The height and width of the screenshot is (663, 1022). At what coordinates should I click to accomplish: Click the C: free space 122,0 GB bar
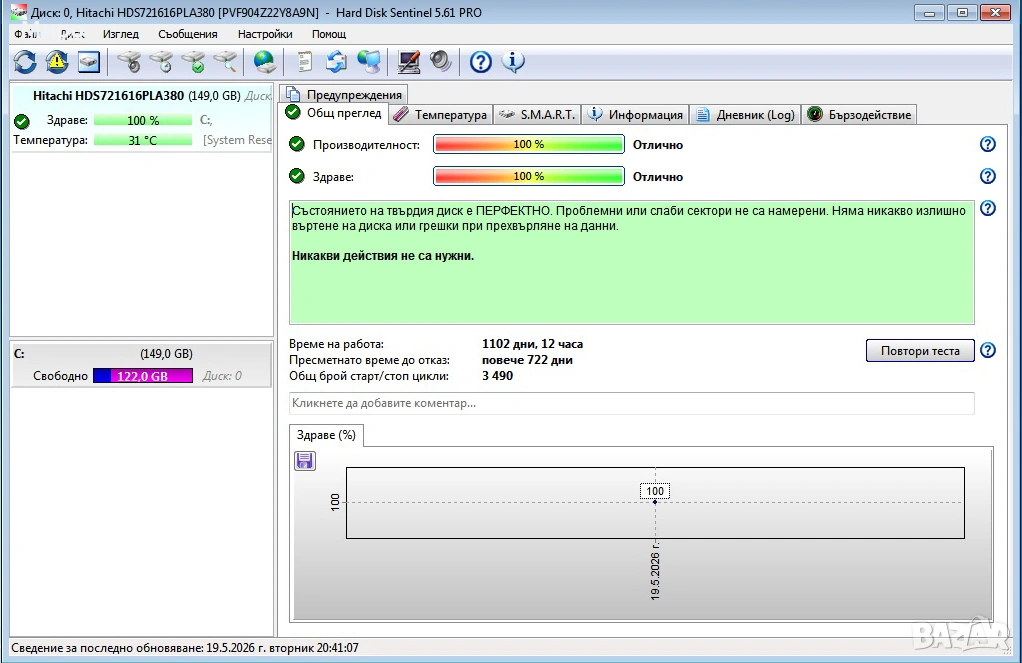click(x=143, y=376)
